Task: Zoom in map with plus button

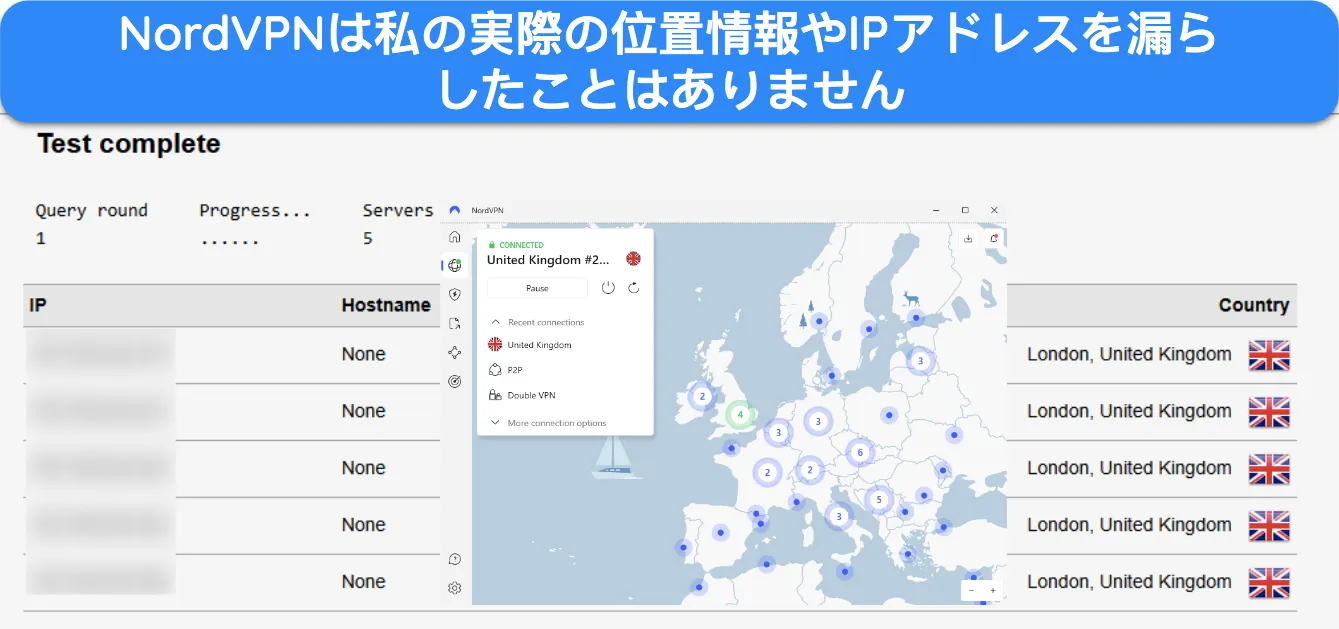Action: tap(992, 591)
